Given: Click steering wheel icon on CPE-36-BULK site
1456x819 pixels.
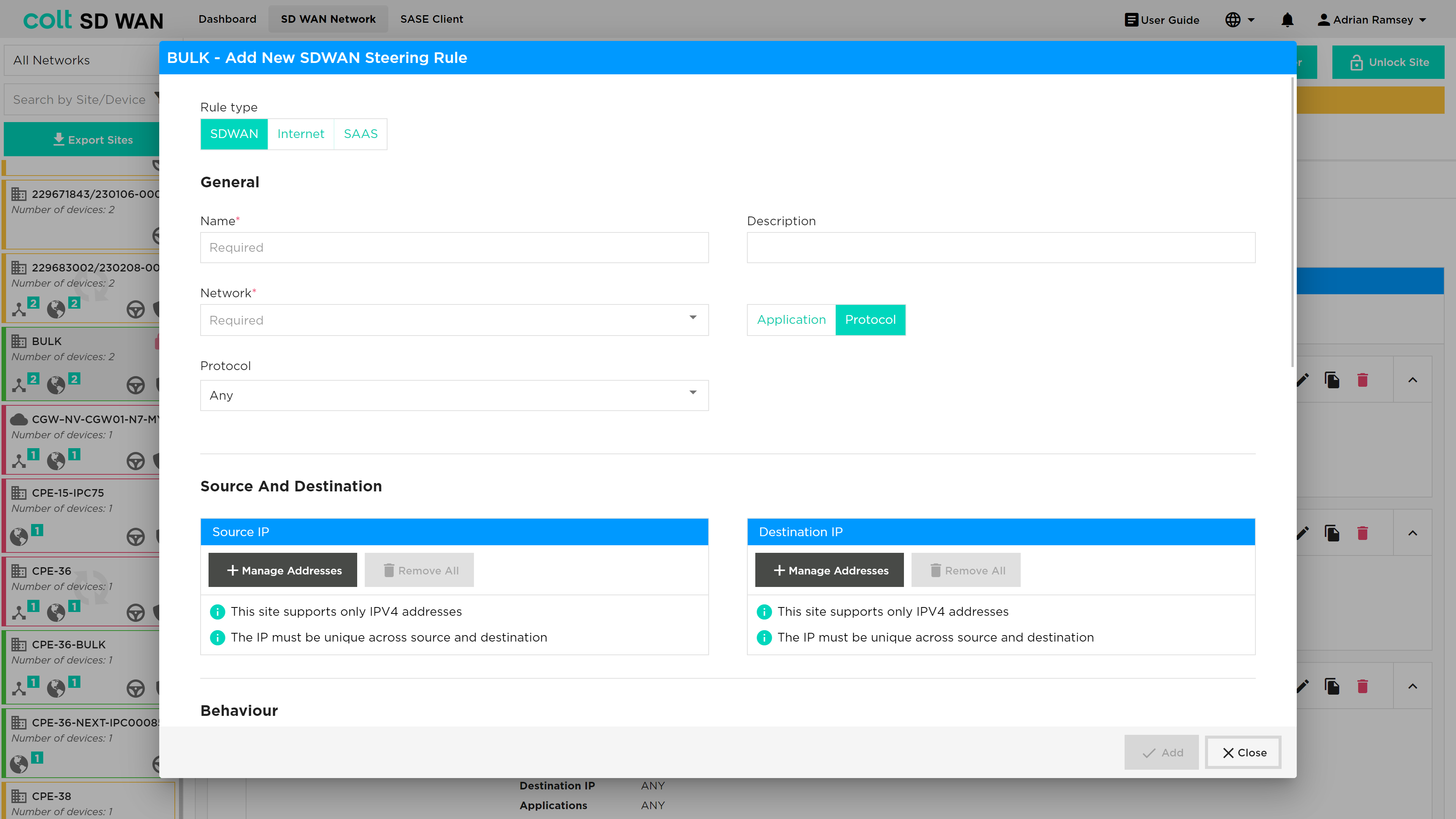Looking at the screenshot, I should click(x=136, y=689).
